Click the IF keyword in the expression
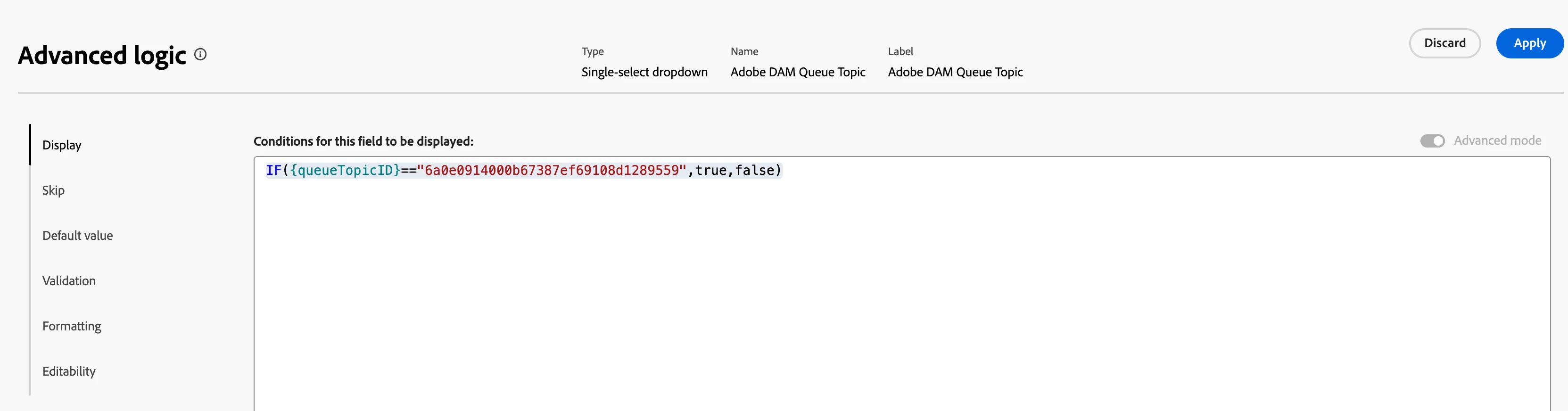The width and height of the screenshot is (1568, 411). [273, 171]
